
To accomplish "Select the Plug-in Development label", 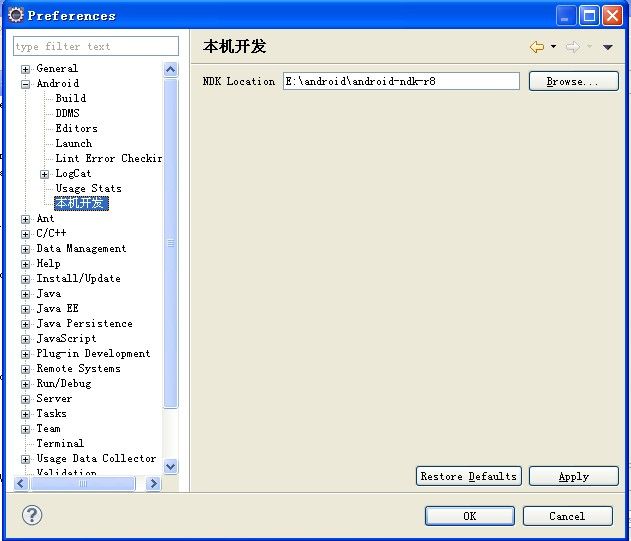I will (x=93, y=353).
